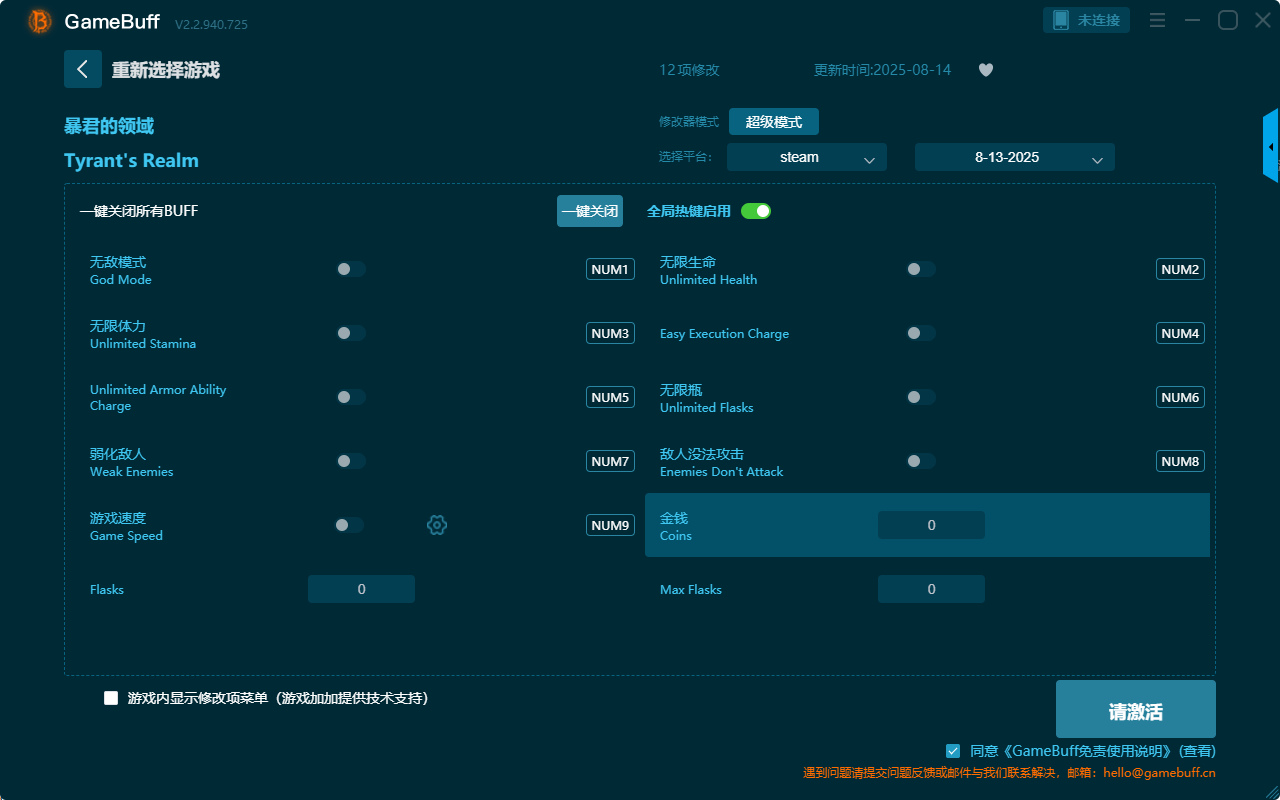The width and height of the screenshot is (1280, 800).
Task: Click the Flasks value field
Action: (x=361, y=589)
